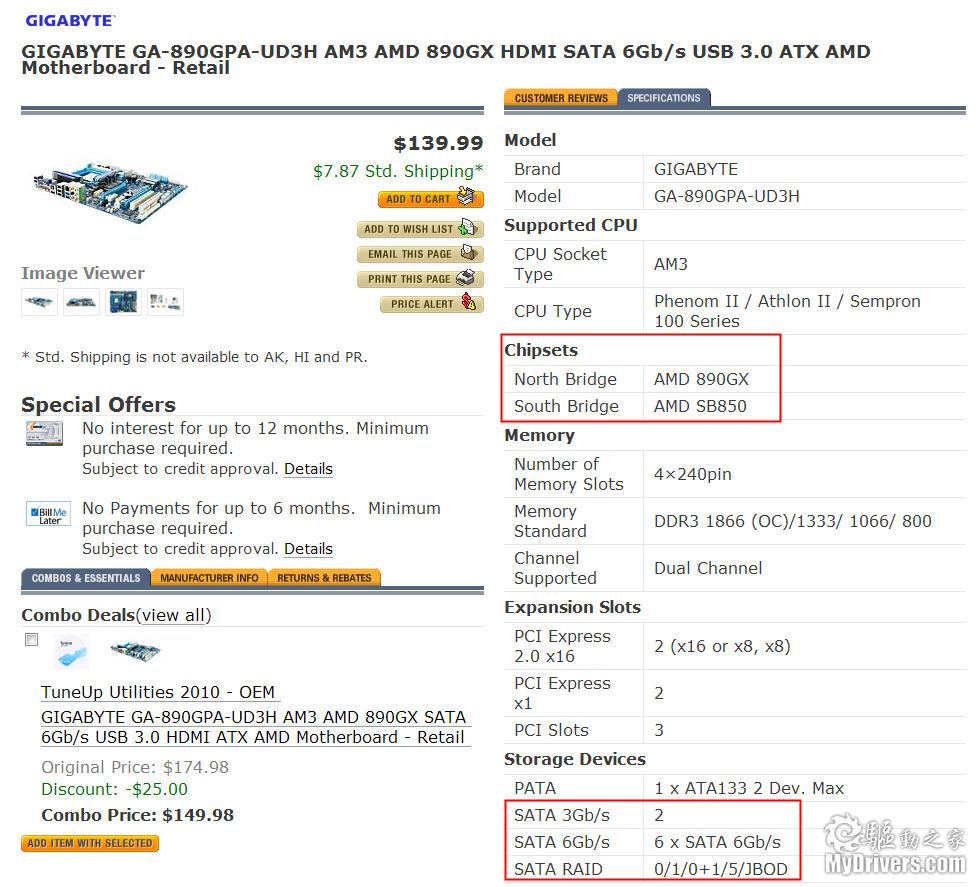Click the $139.99 price text

pos(438,144)
